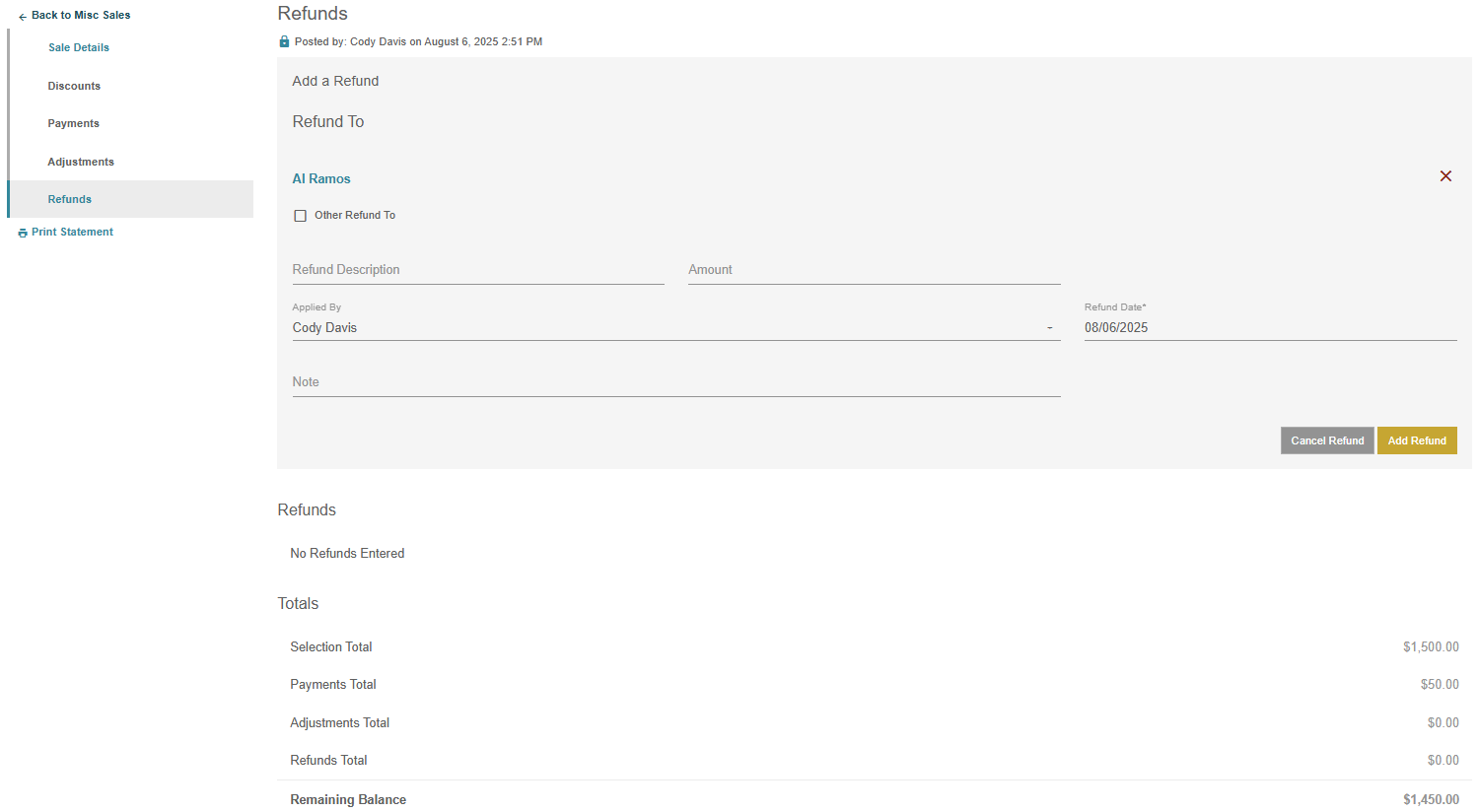The image size is (1478, 812).
Task: Enable the Other Refund To checkbox
Action: (x=301, y=216)
